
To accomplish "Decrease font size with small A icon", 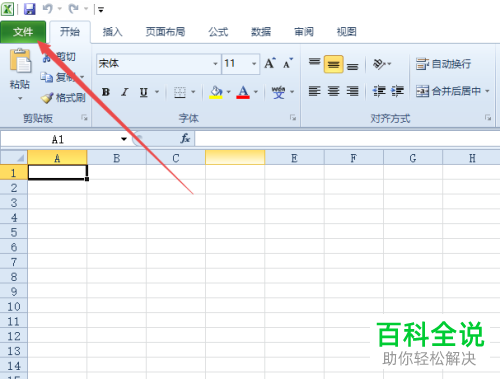I will (x=287, y=63).
